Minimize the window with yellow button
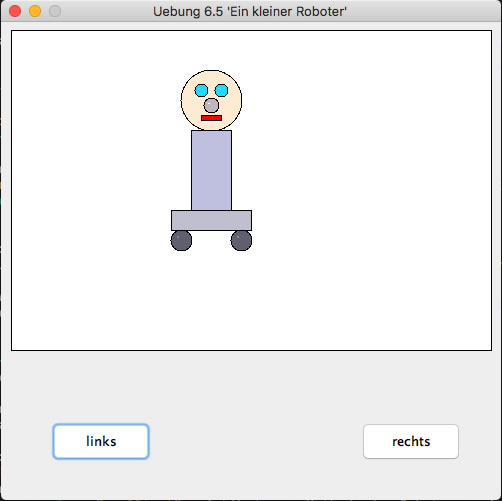This screenshot has height=501, width=502. [35, 11]
